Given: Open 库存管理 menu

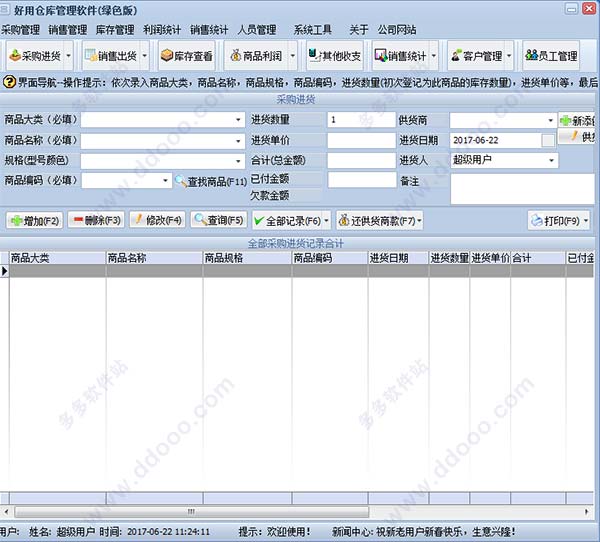Looking at the screenshot, I should 115,29.
